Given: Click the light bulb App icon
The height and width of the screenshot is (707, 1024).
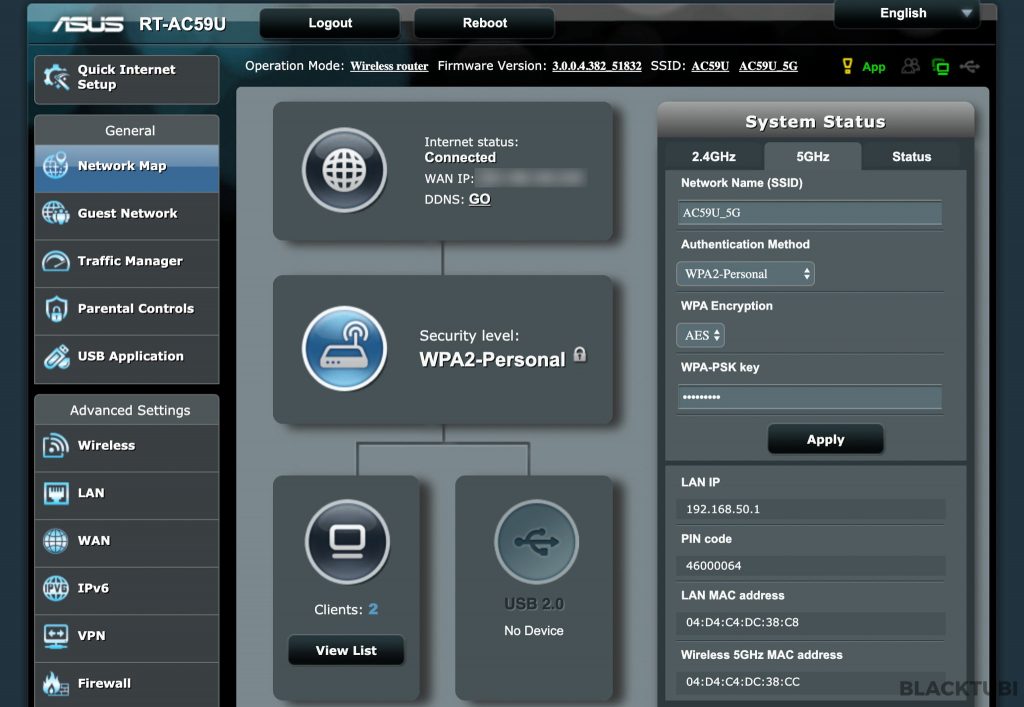Looking at the screenshot, I should [847, 66].
